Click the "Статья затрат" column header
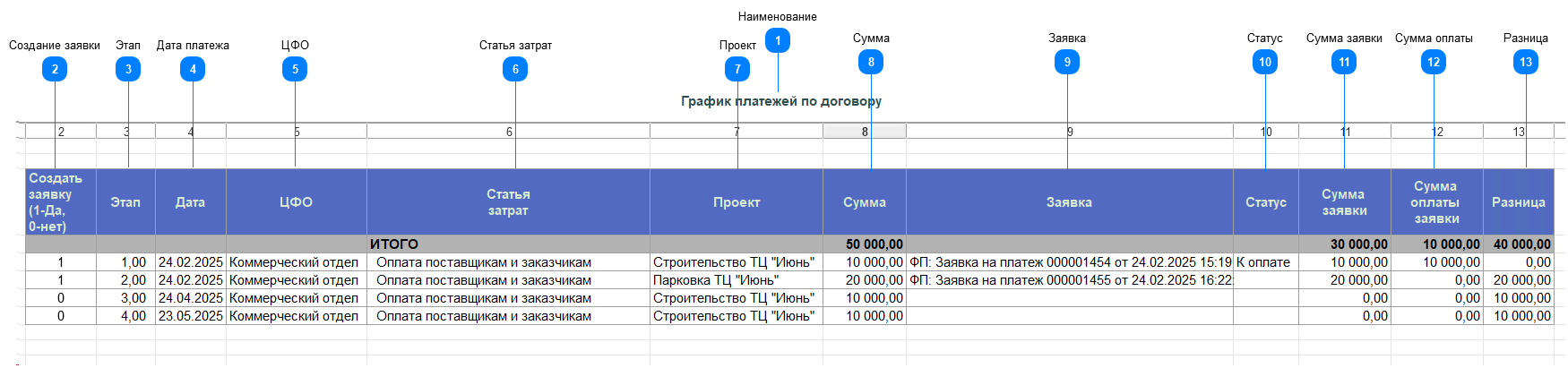 (508, 202)
